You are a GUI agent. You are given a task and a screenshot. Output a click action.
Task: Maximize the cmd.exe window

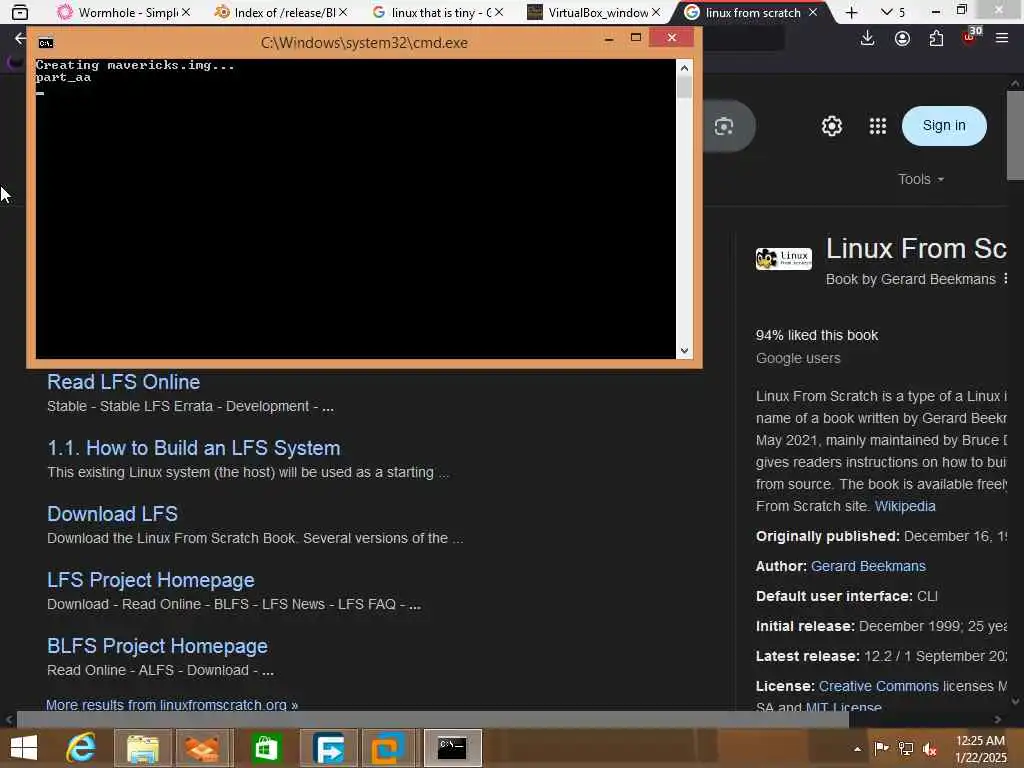(x=635, y=38)
